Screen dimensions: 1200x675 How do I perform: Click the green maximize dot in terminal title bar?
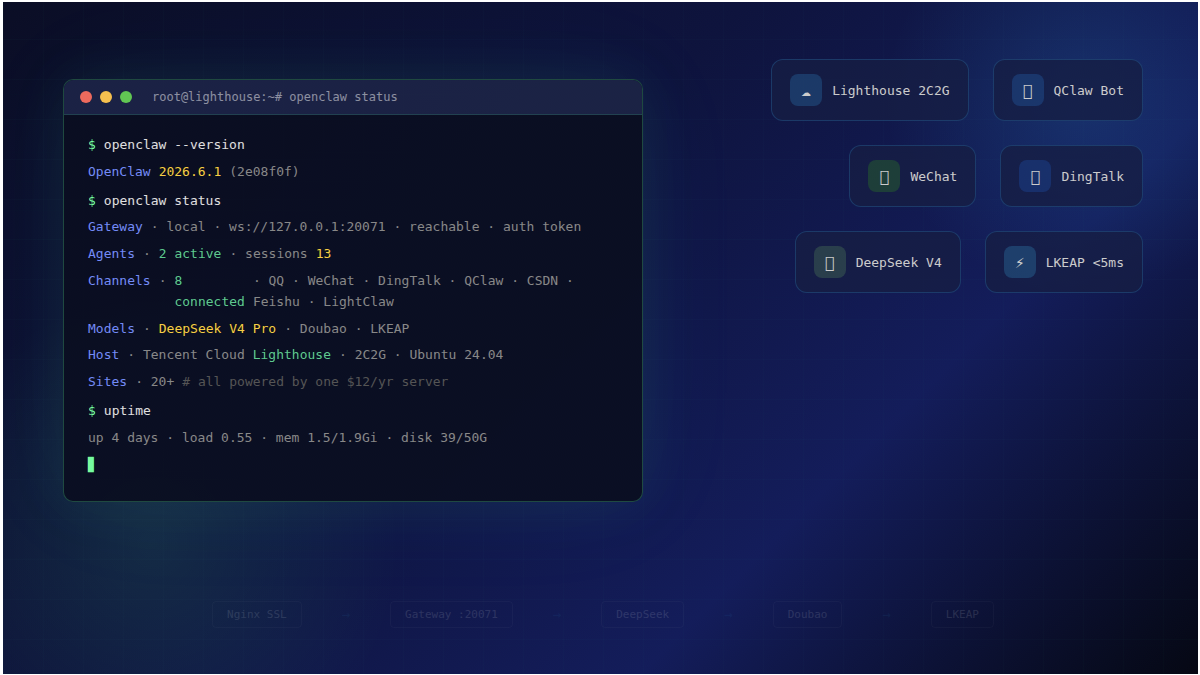[x=126, y=97]
